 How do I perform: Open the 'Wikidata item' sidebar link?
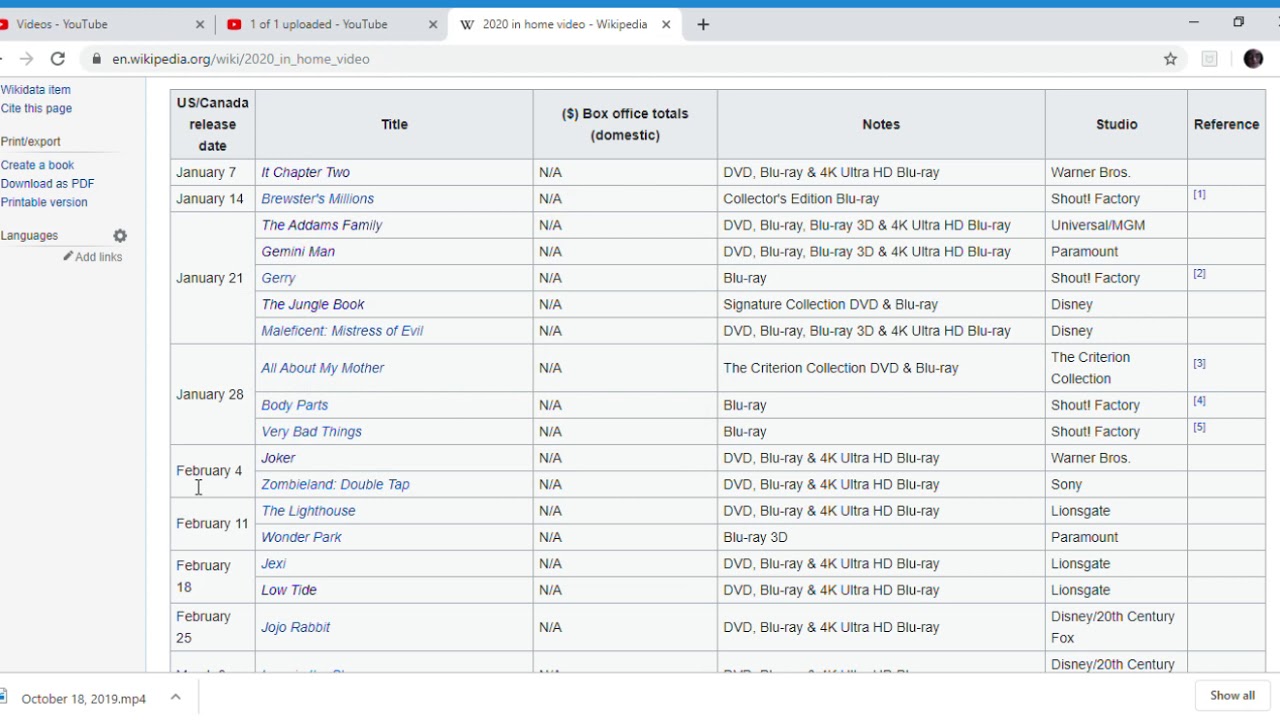click(x=35, y=90)
